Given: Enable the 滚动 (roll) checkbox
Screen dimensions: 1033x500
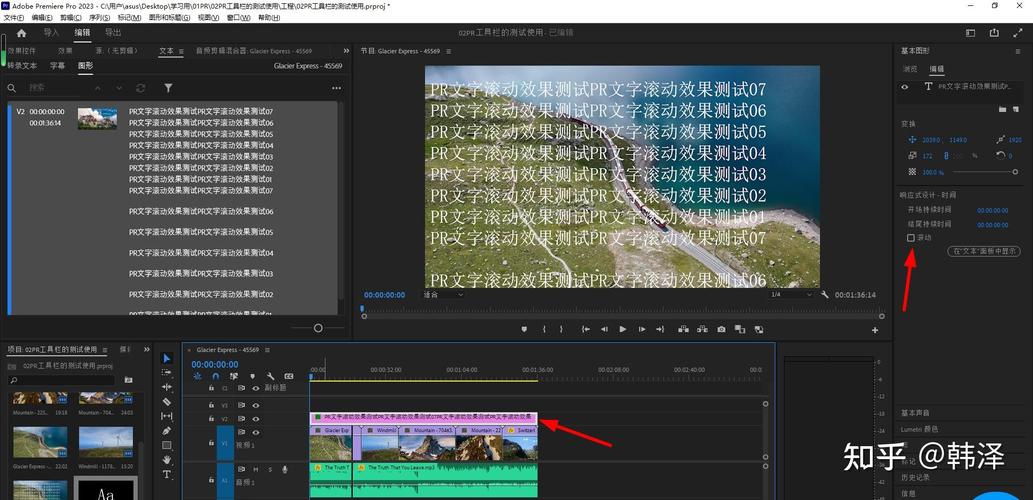Looking at the screenshot, I should pos(911,238).
